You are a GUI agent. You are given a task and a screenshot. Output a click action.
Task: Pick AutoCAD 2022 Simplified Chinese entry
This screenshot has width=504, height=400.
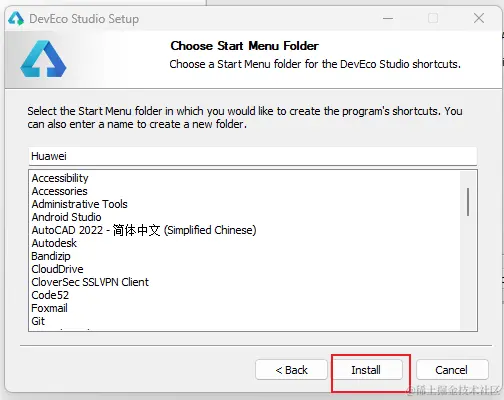144,230
